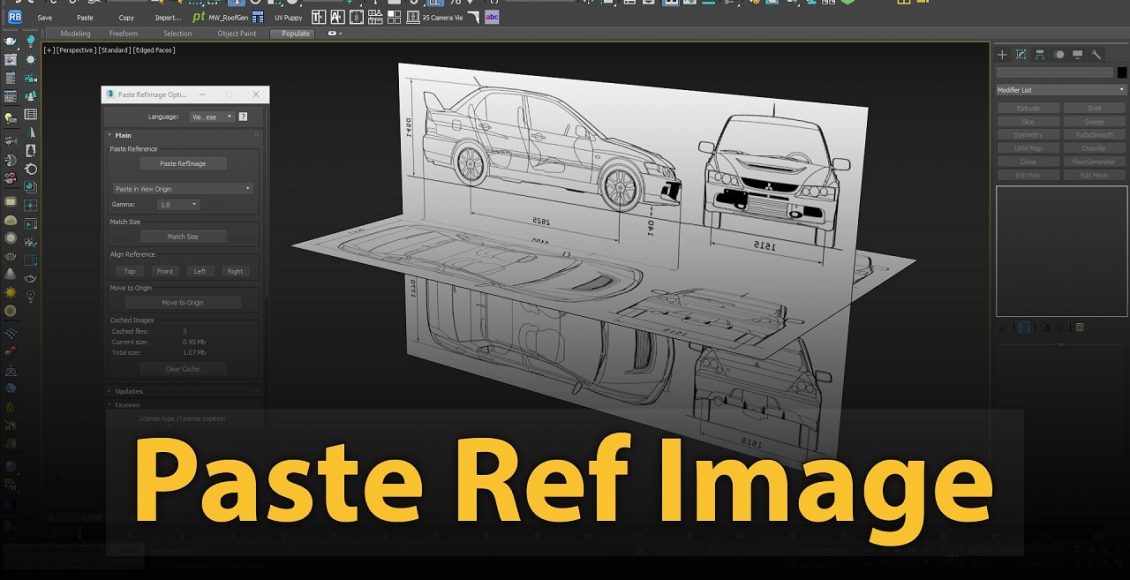Switch to the Modify panel icon
This screenshot has width=1130, height=580.
[1021, 54]
